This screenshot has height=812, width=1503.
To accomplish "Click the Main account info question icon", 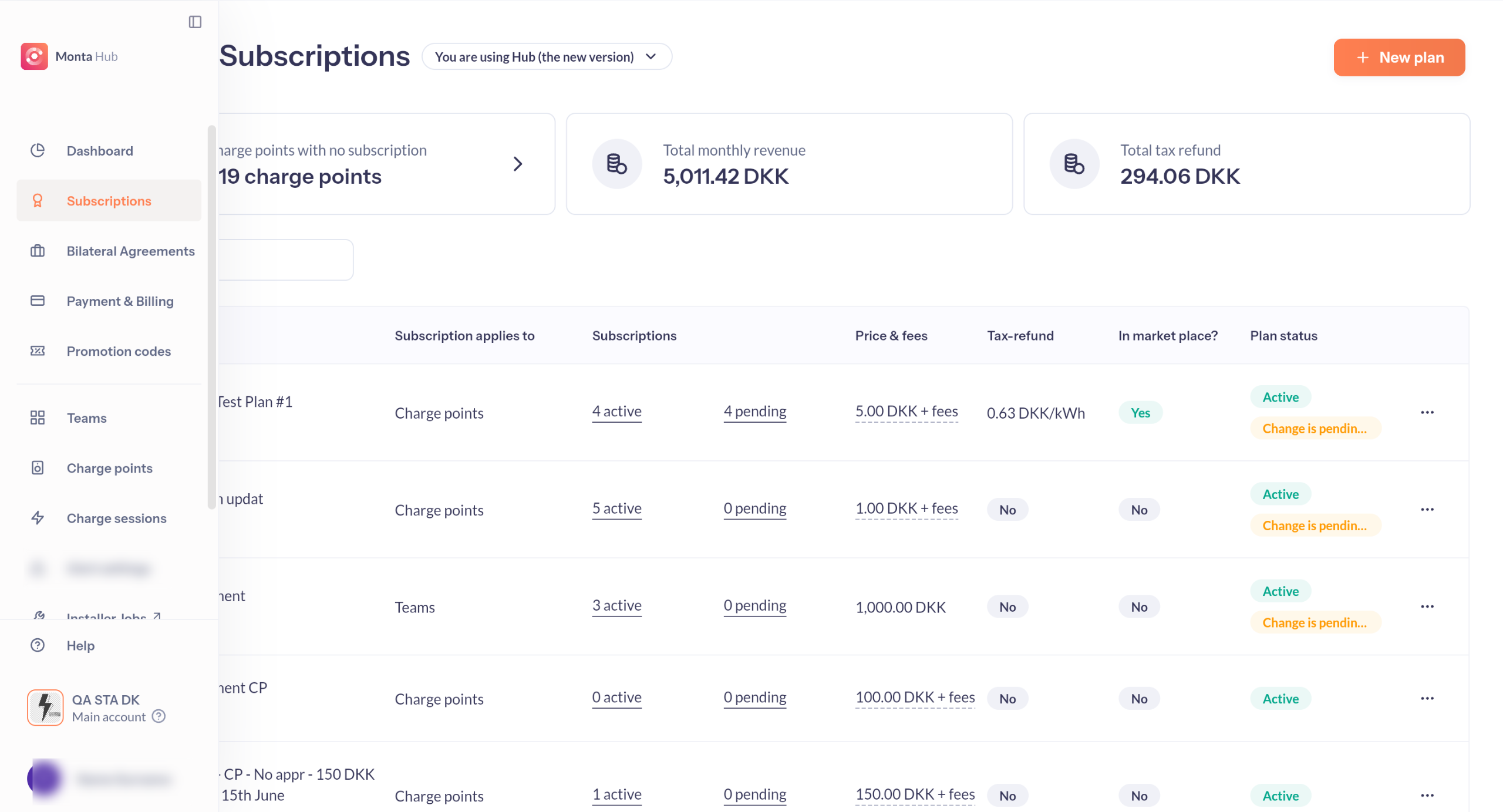I will (x=159, y=716).
